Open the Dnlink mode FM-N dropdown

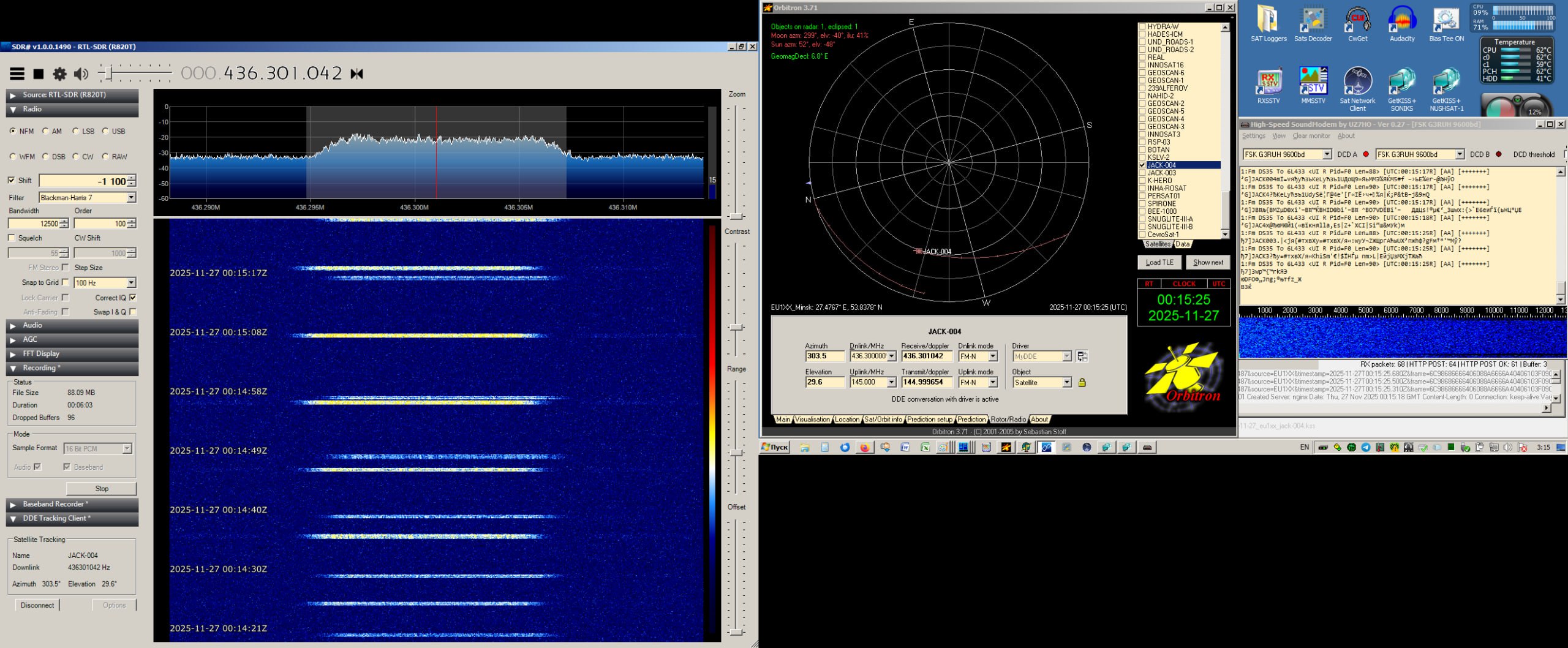tap(993, 356)
